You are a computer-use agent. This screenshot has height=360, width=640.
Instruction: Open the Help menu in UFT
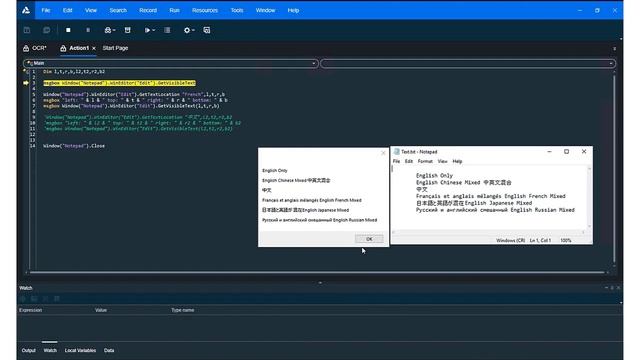tap(293, 10)
